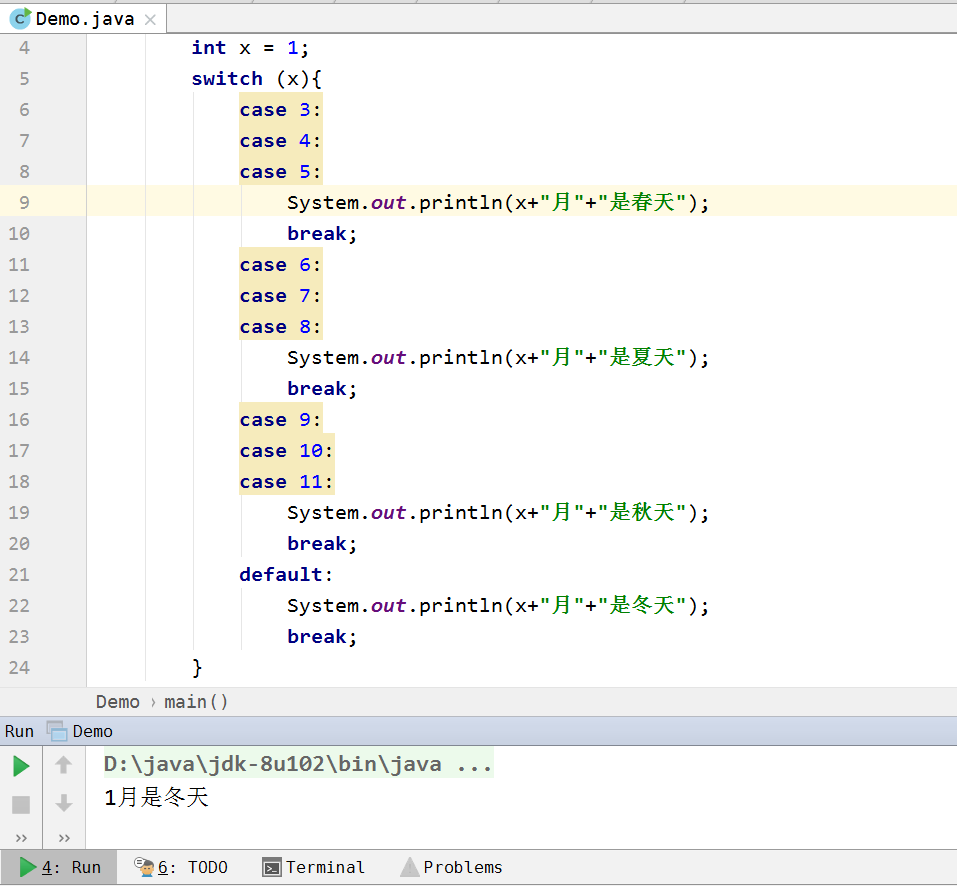Viewport: 957px width, 886px height.
Task: Click the case 10: label
Action: pos(286,451)
